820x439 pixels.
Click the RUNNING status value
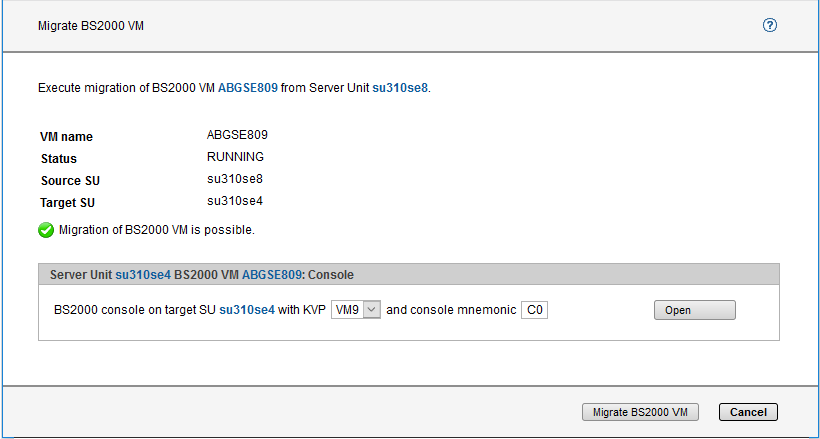coord(235,157)
